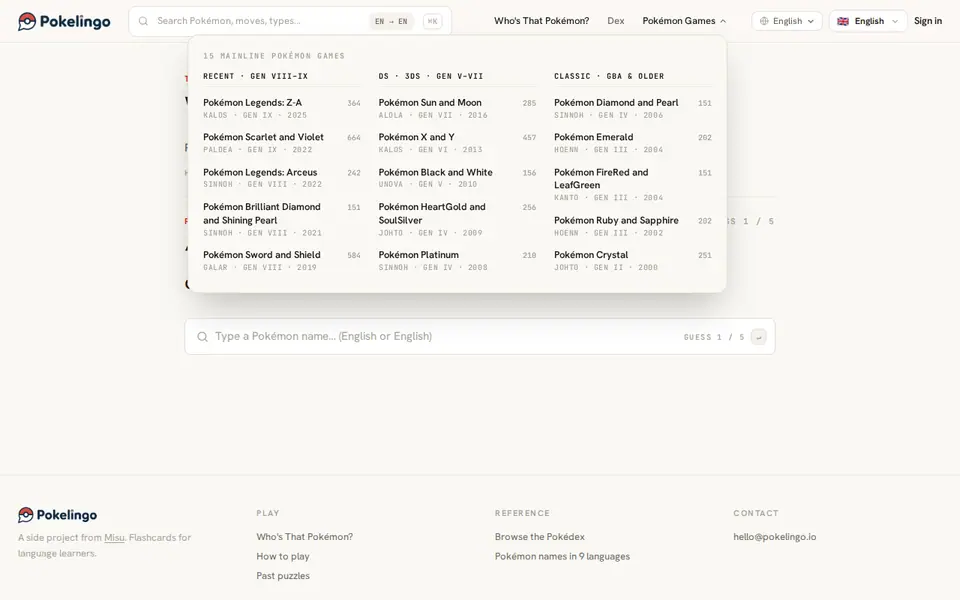Click Sign in
The image size is (960, 600).
click(928, 21)
